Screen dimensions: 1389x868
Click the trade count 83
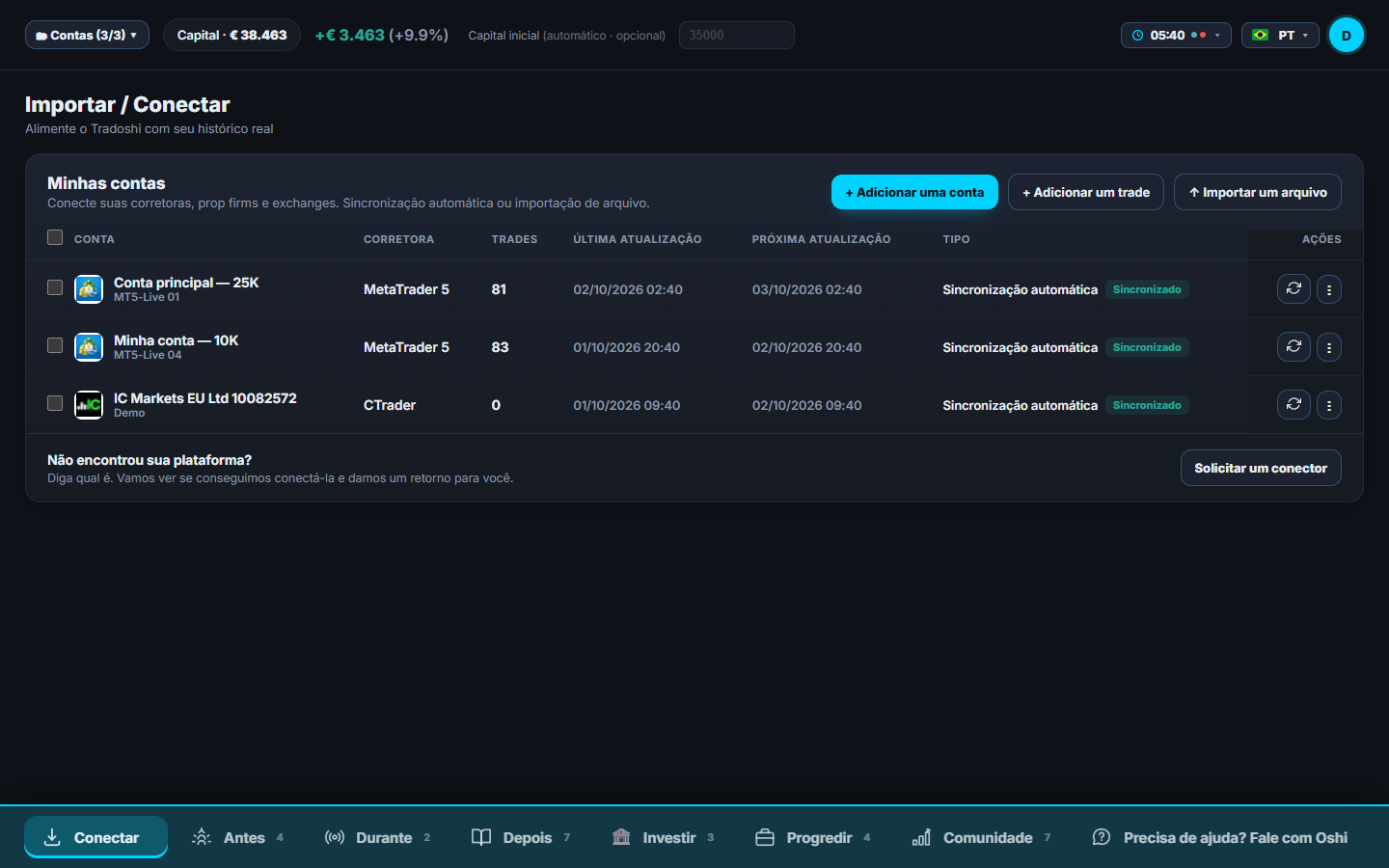pyautogui.click(x=500, y=347)
